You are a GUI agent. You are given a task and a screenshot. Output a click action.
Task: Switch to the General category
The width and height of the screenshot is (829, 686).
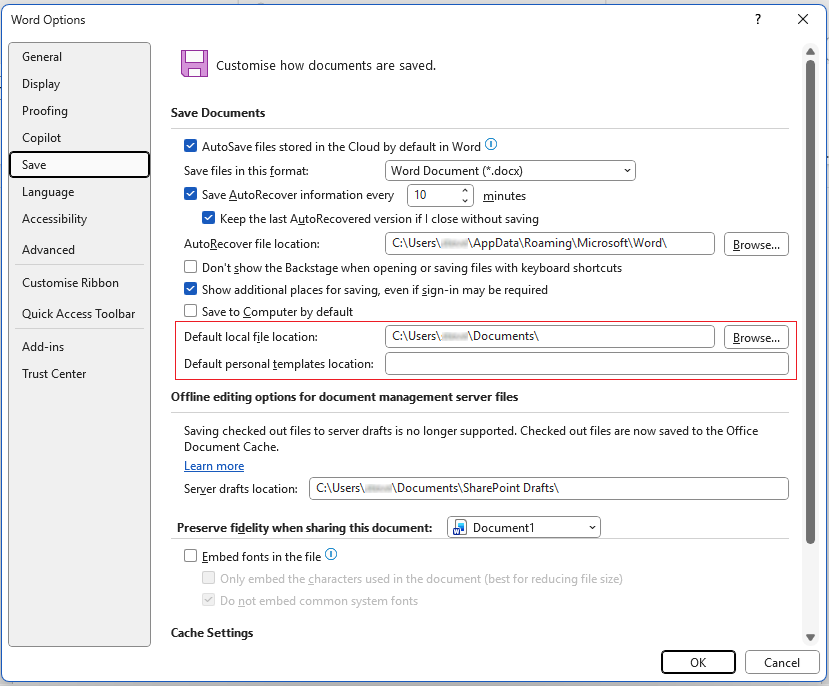point(42,57)
